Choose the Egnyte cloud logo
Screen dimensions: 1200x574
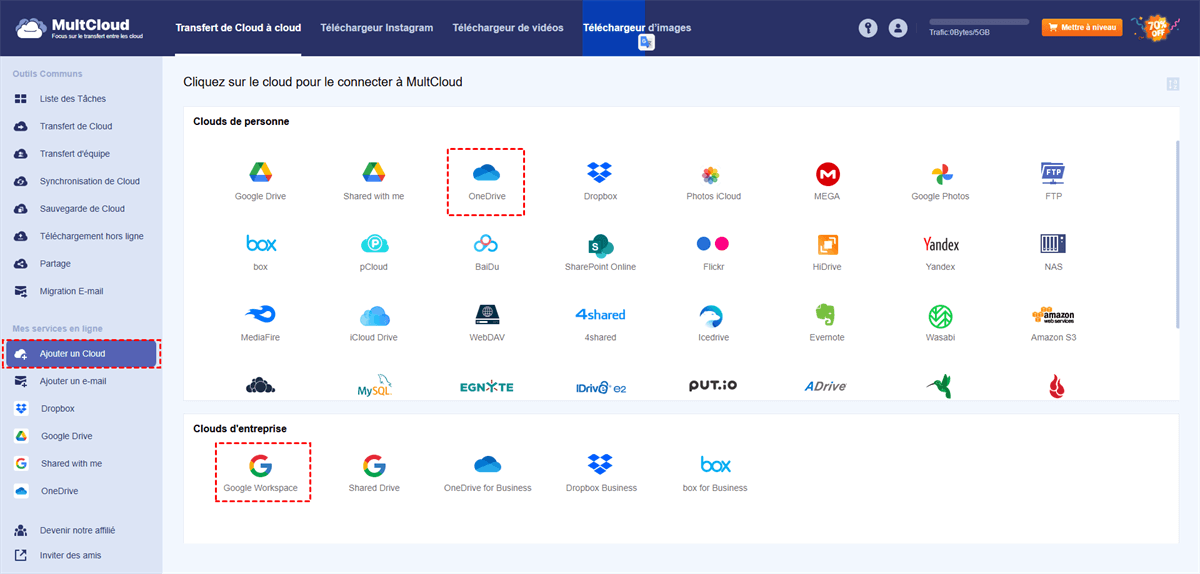coord(486,386)
